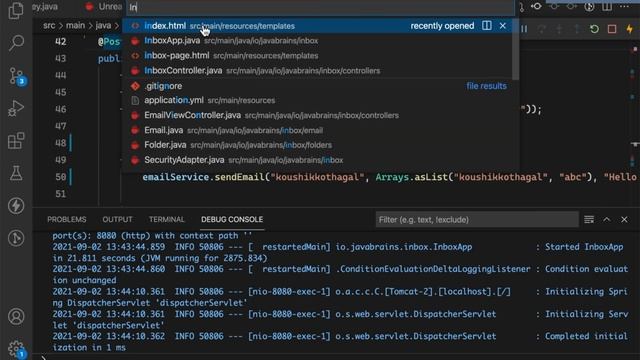Select EmailViewController.java result

[318, 116]
